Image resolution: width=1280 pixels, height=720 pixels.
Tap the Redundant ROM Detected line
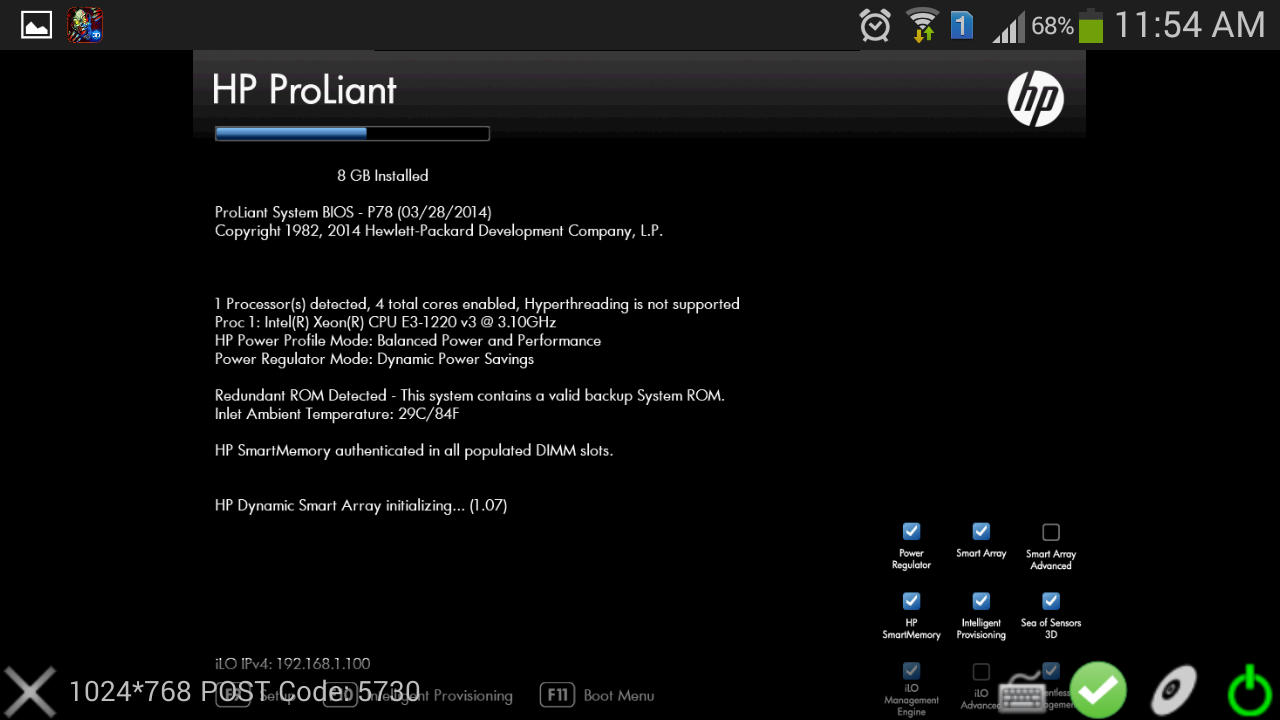click(469, 396)
